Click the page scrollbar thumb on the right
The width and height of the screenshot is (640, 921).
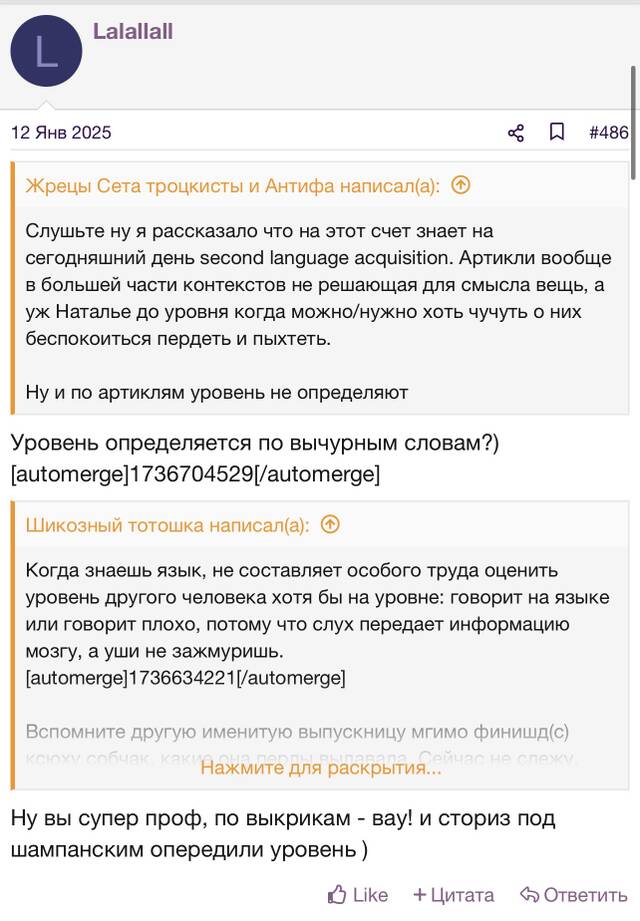634,123
